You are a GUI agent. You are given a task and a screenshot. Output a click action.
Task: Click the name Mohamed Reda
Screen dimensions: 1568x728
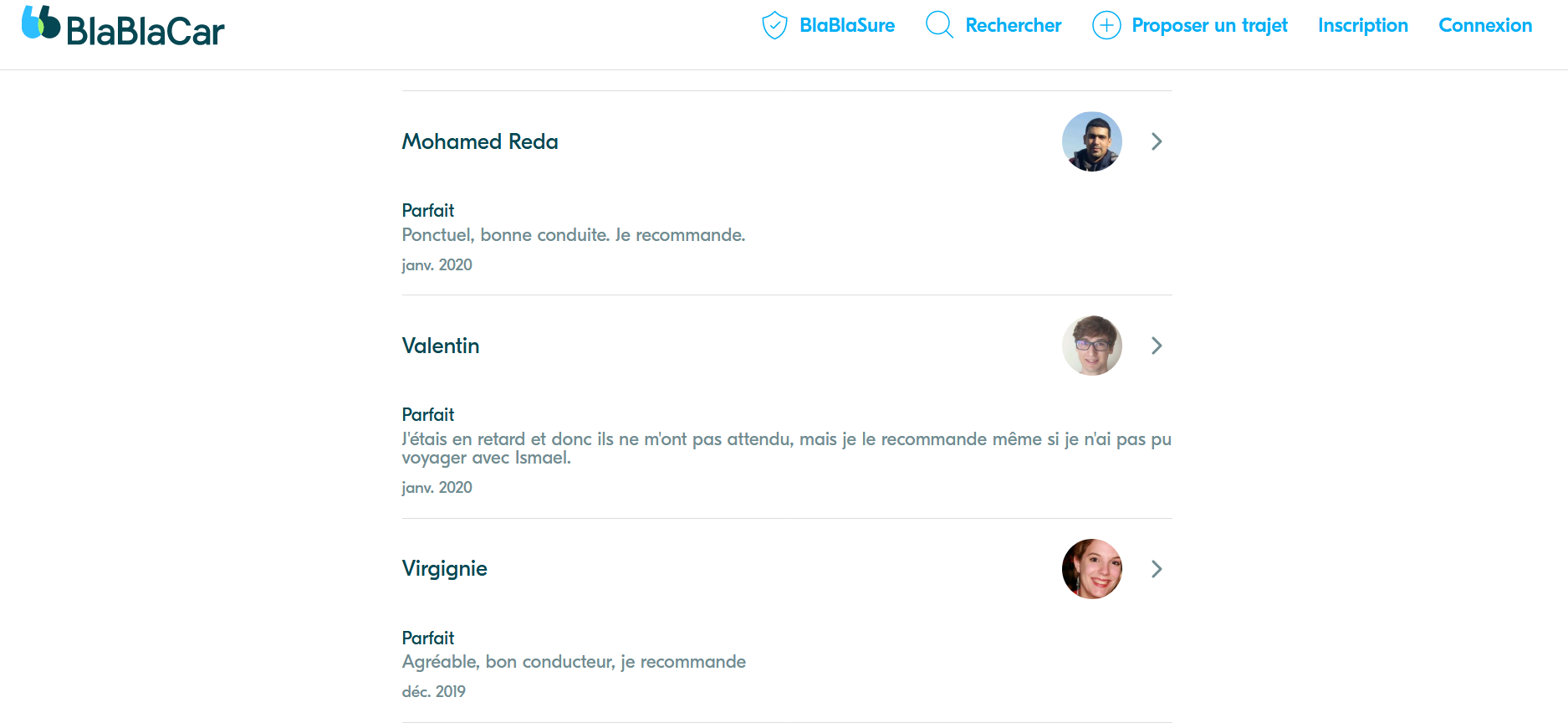coord(479,141)
